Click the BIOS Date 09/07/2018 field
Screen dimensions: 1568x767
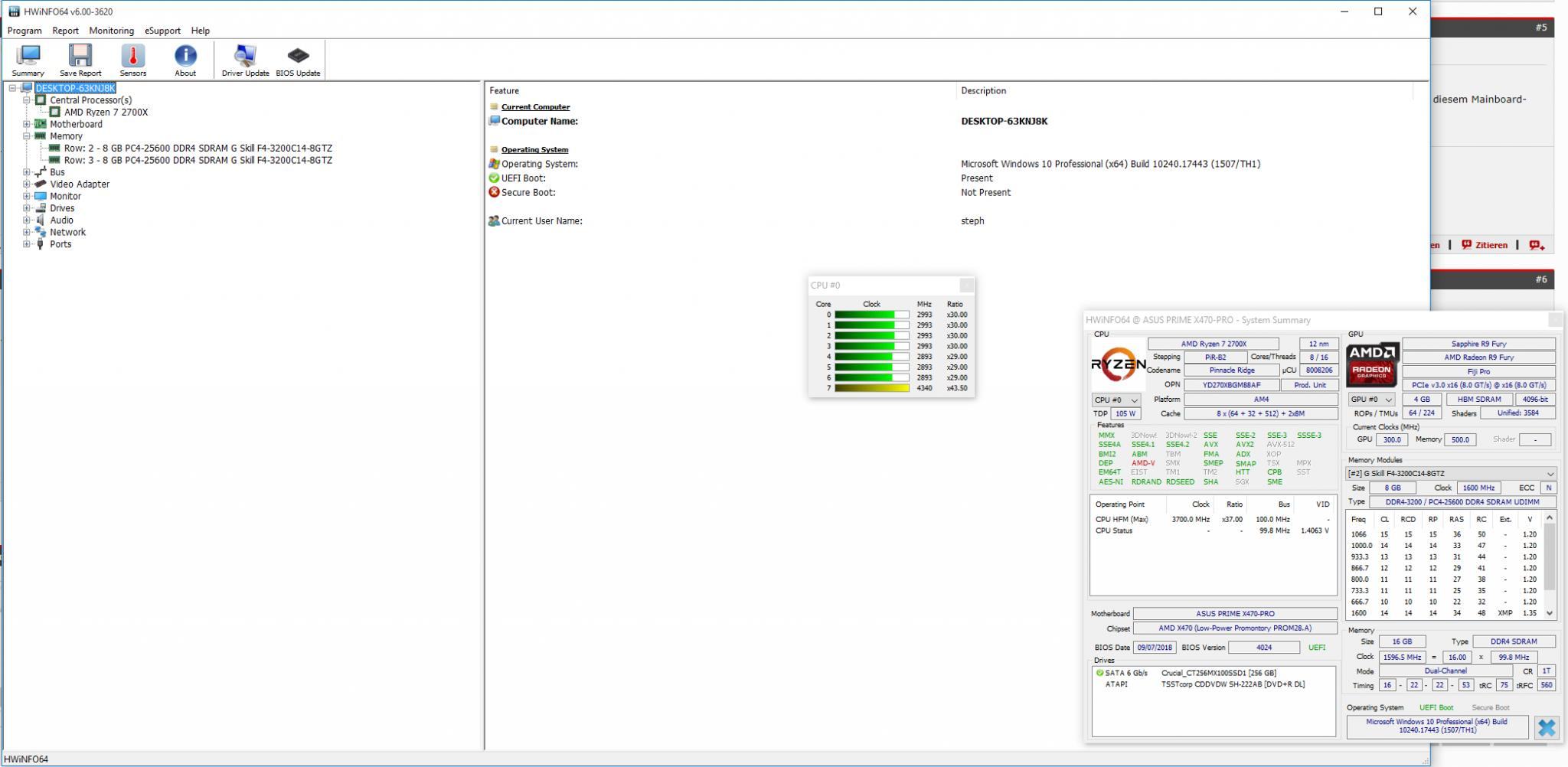[1155, 648]
